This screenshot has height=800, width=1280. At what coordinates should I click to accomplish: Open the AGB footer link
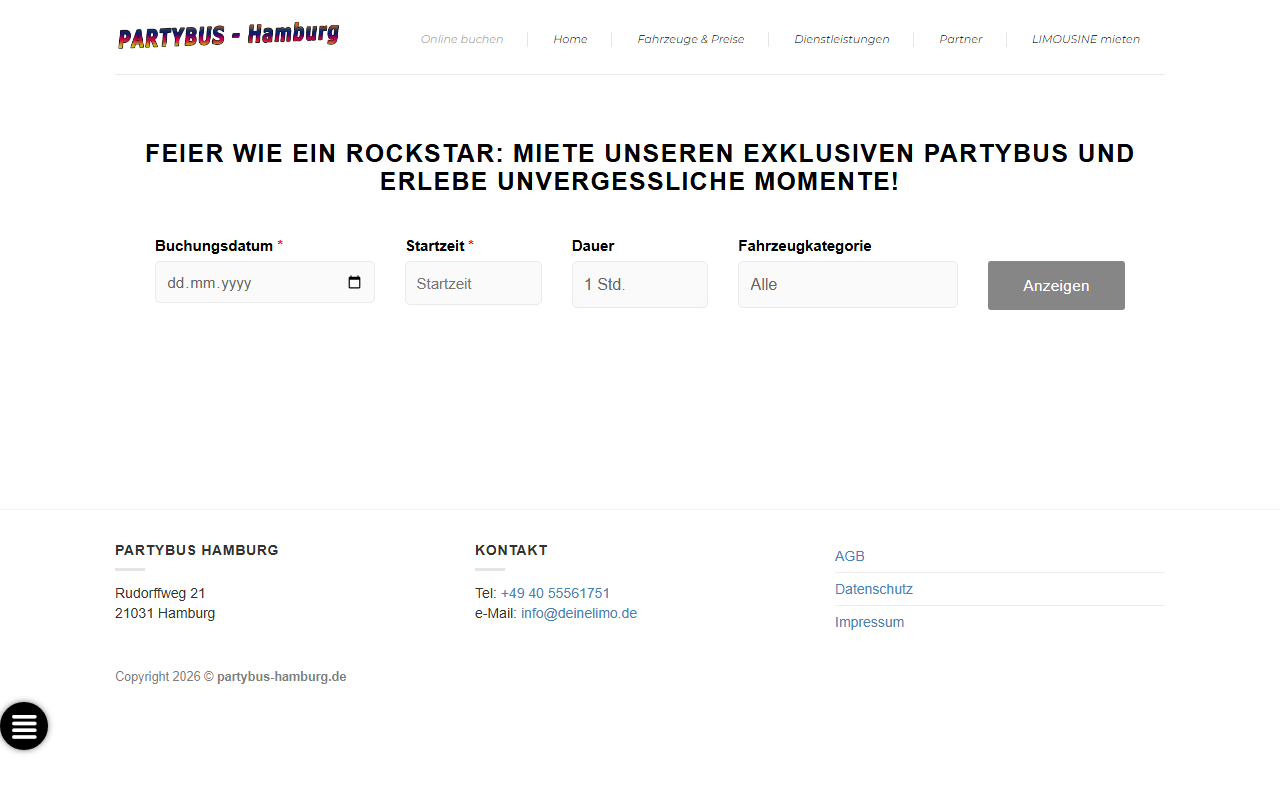tap(850, 556)
